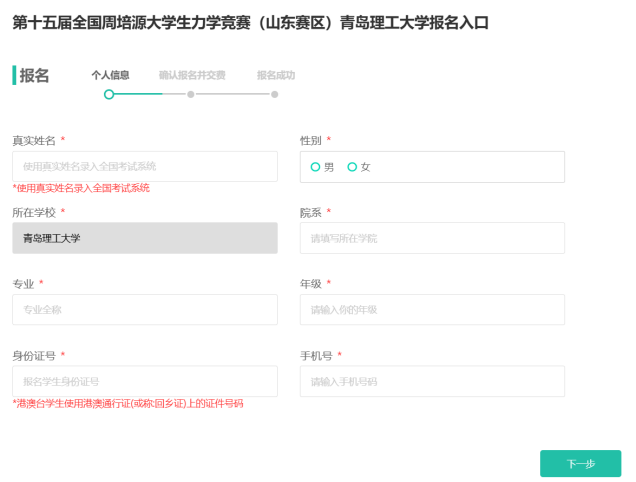Click the 所在学校 field showing 青岛理工大学
This screenshot has height=482, width=636.
pos(145,238)
